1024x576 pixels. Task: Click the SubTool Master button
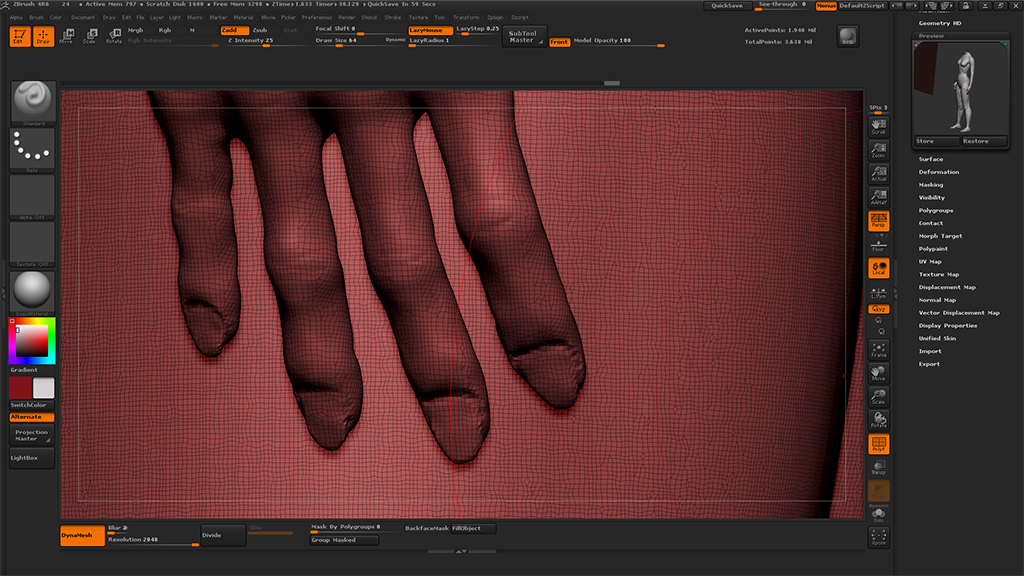coord(524,37)
